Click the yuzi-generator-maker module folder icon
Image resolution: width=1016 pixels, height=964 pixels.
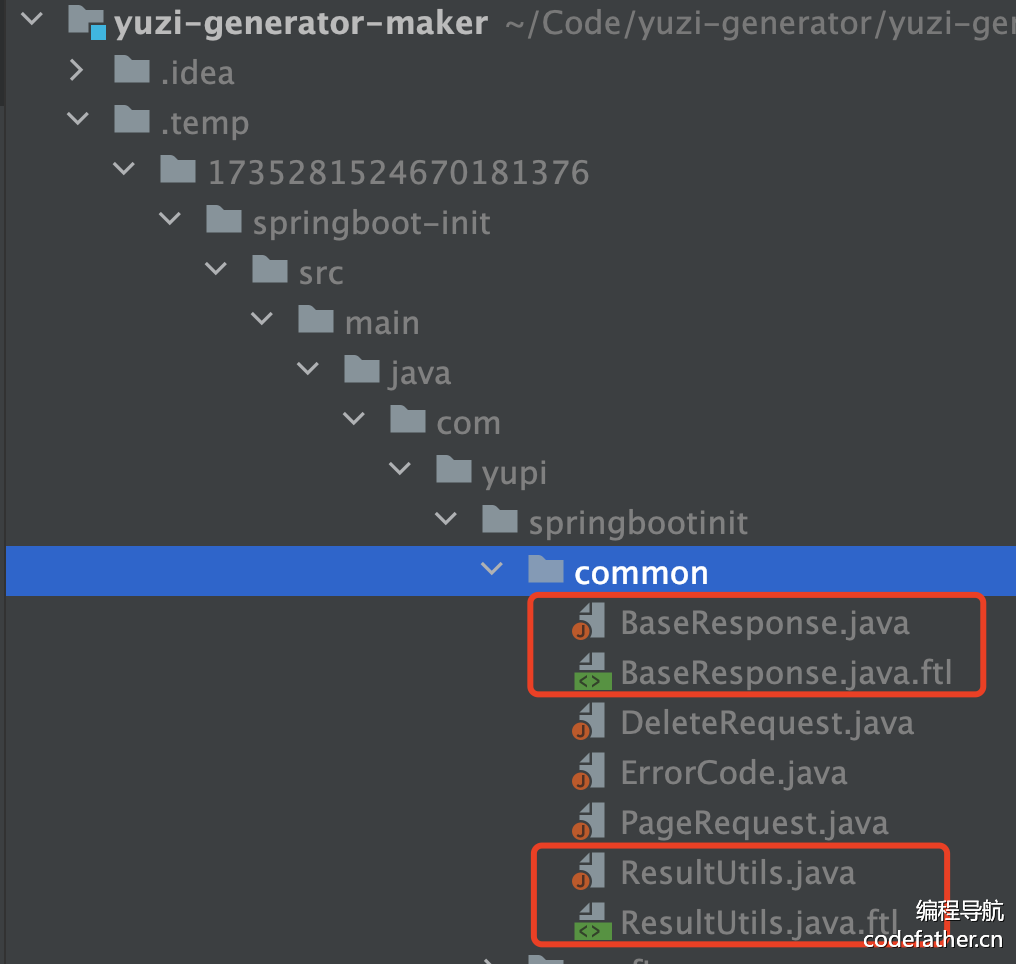87,23
